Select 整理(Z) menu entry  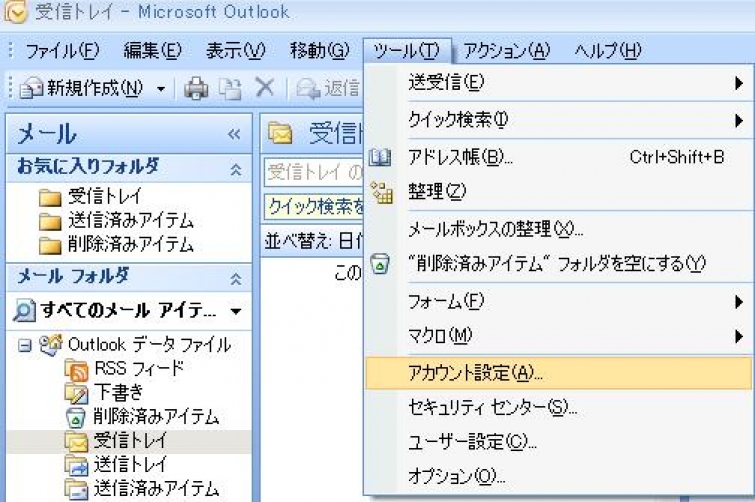click(559, 192)
